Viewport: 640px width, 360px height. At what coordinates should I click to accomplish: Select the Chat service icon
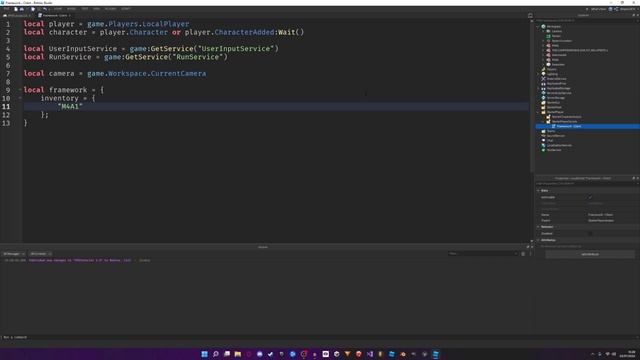coord(544,140)
